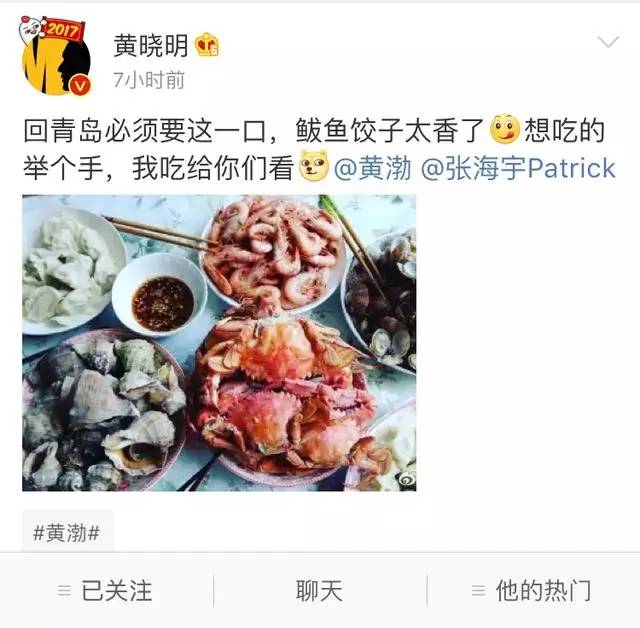The width and height of the screenshot is (640, 628).
Task: Open the @张海宇Patrick mention link
Action: pyautogui.click(x=518, y=168)
